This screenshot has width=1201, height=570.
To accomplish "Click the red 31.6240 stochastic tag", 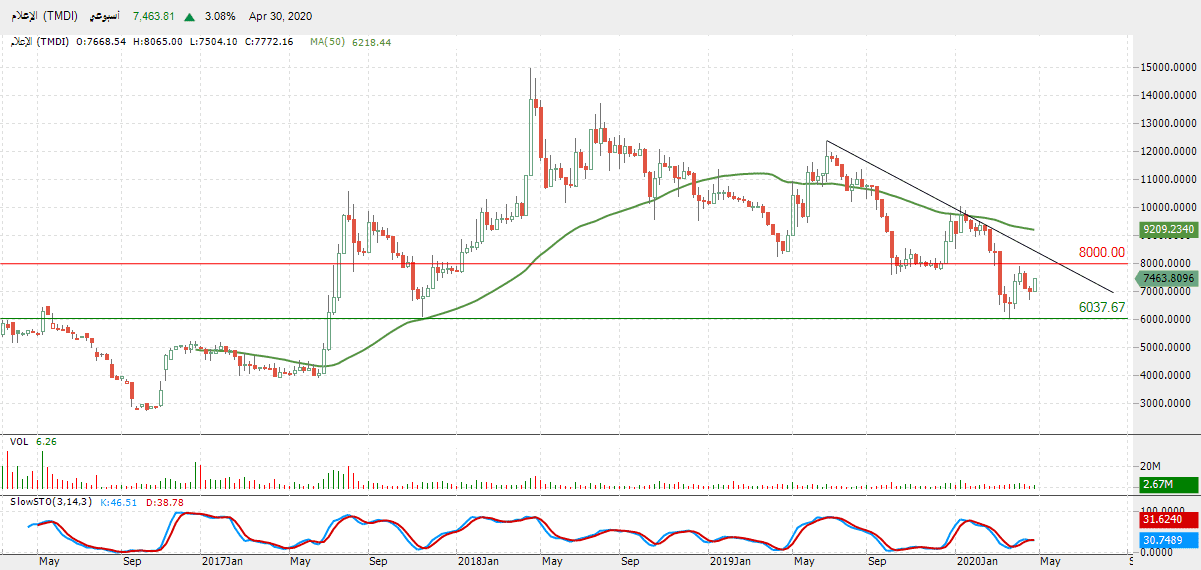I will 1167,520.
